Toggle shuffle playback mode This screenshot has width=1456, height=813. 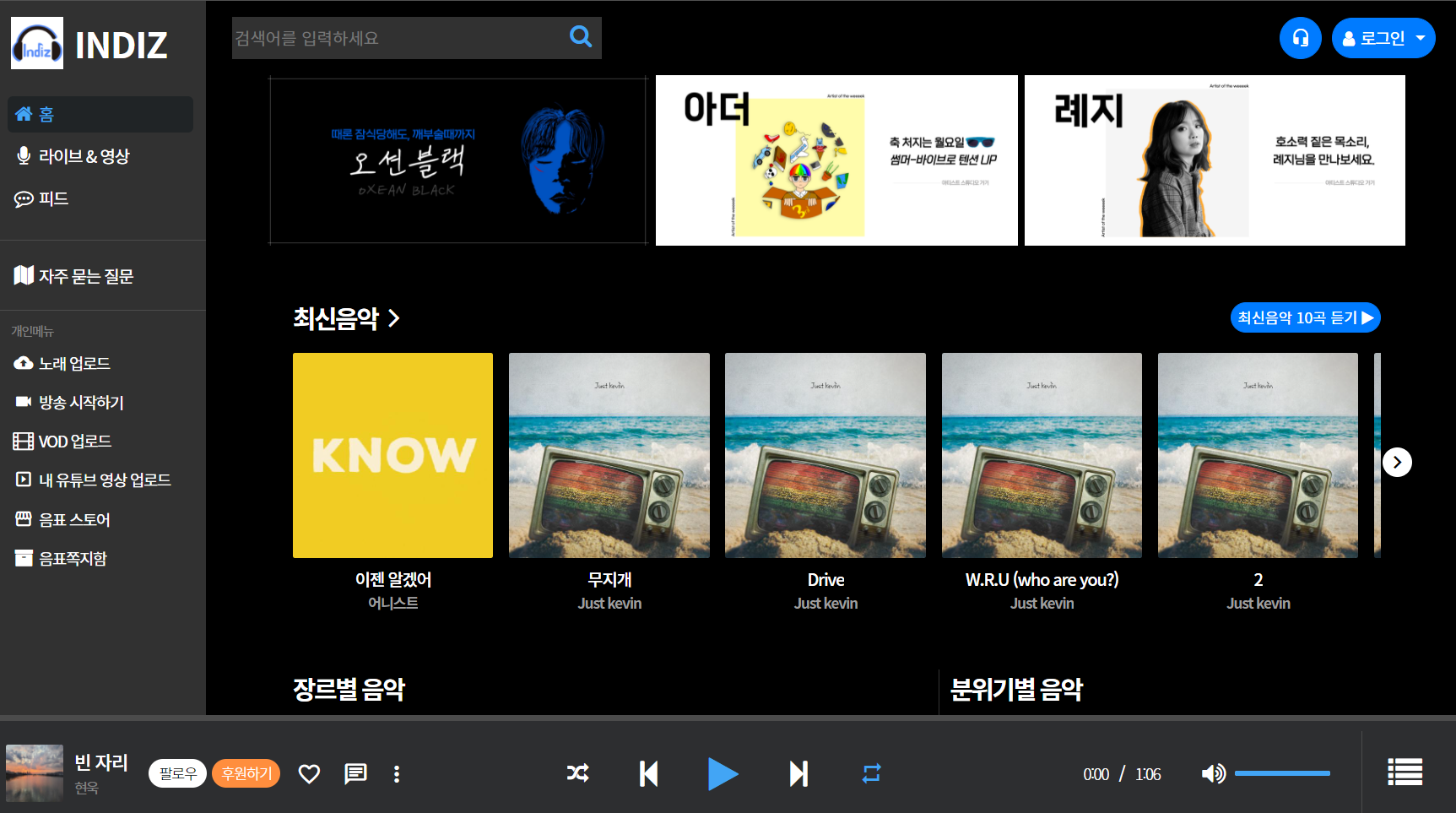point(578,773)
